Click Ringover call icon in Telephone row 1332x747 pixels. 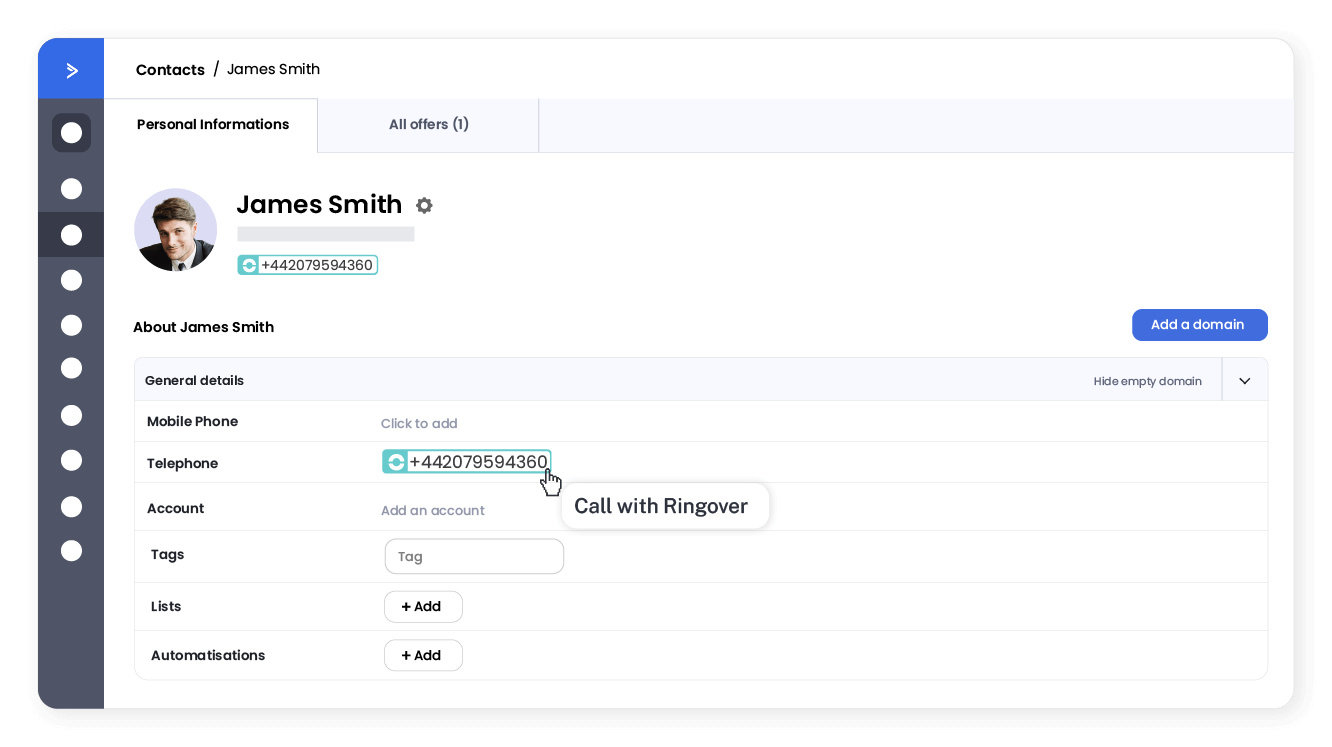(395, 462)
